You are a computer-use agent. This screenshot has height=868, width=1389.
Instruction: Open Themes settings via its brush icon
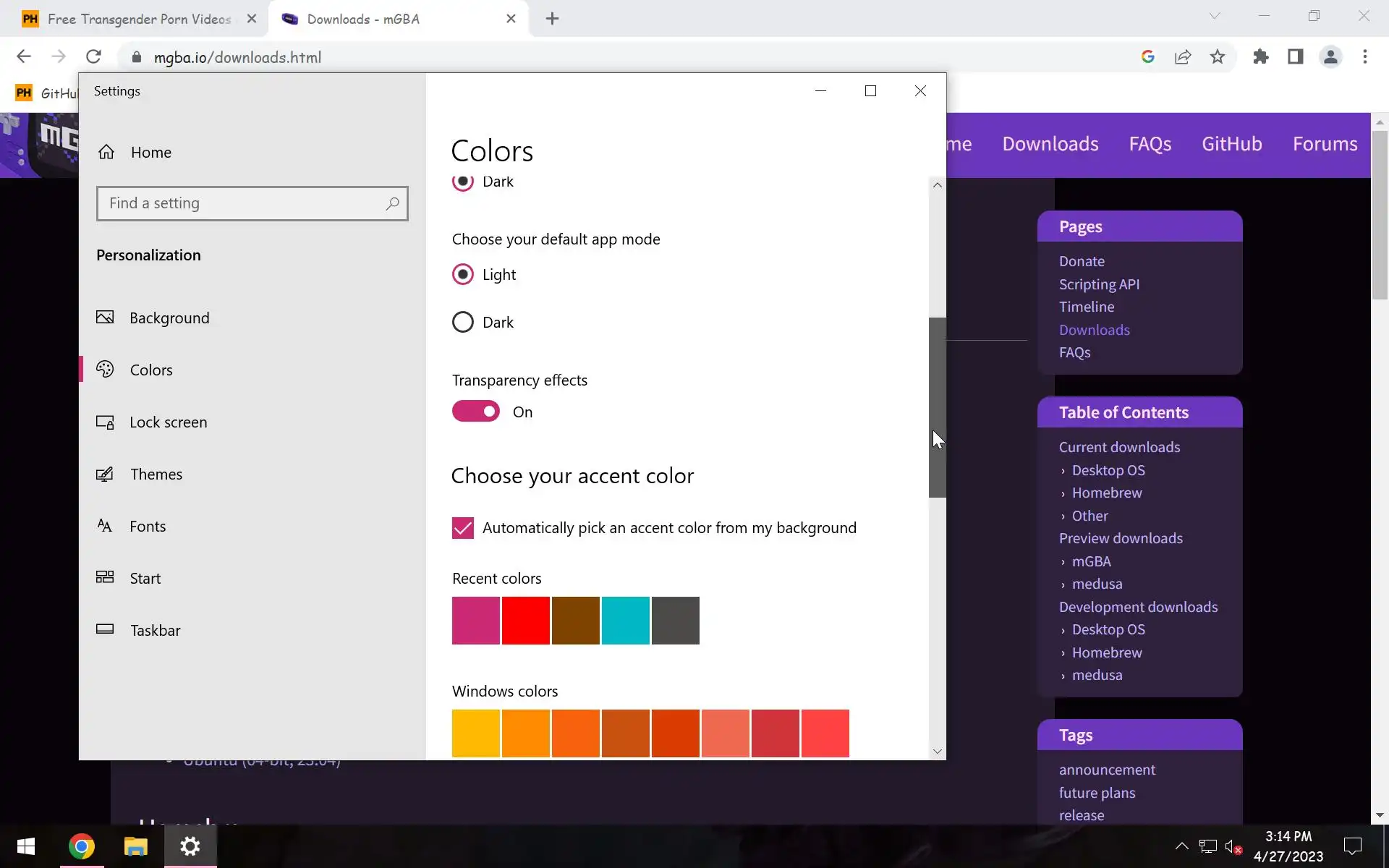coord(105,474)
